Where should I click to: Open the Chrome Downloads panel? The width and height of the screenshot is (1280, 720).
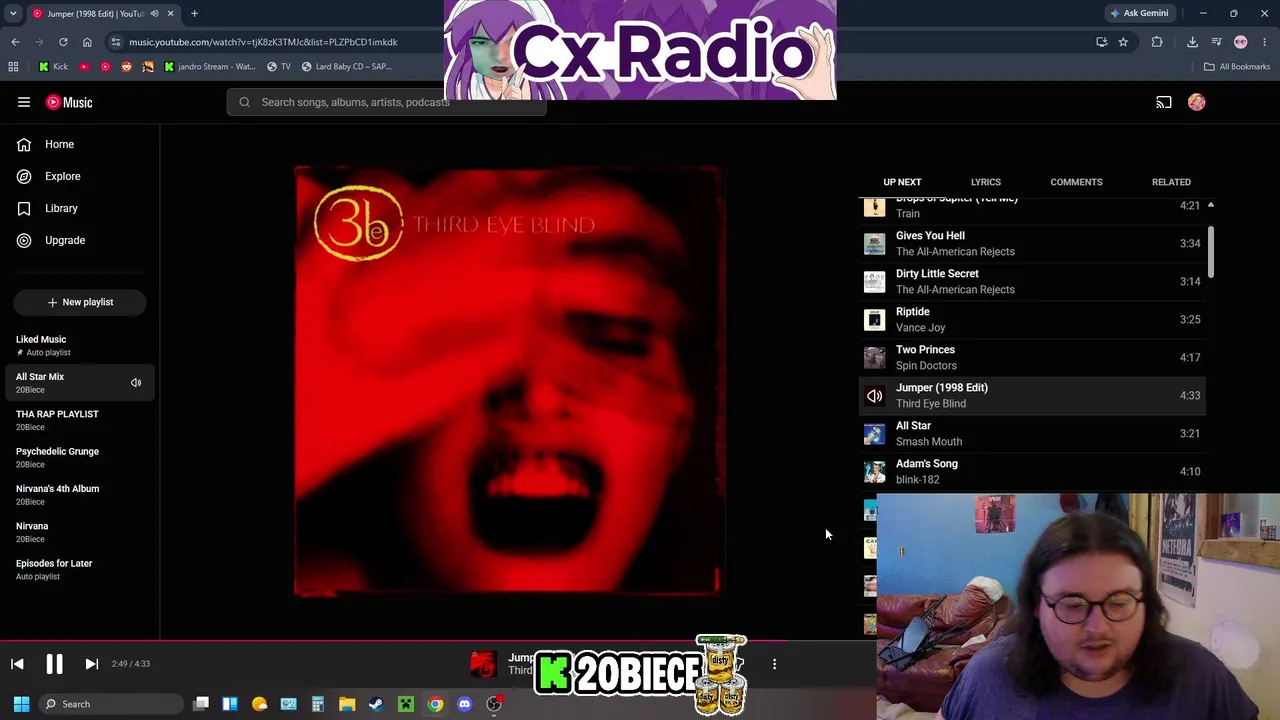point(1192,42)
